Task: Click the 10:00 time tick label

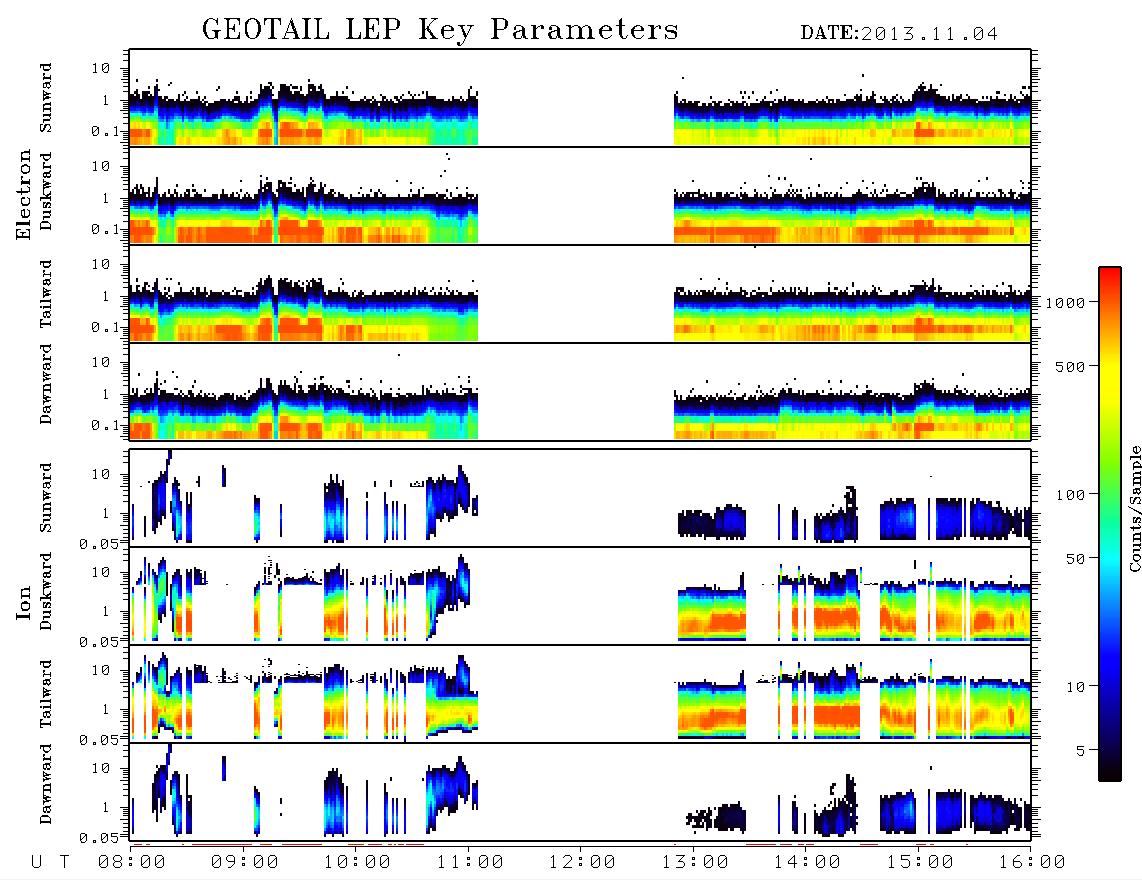Action: (357, 863)
